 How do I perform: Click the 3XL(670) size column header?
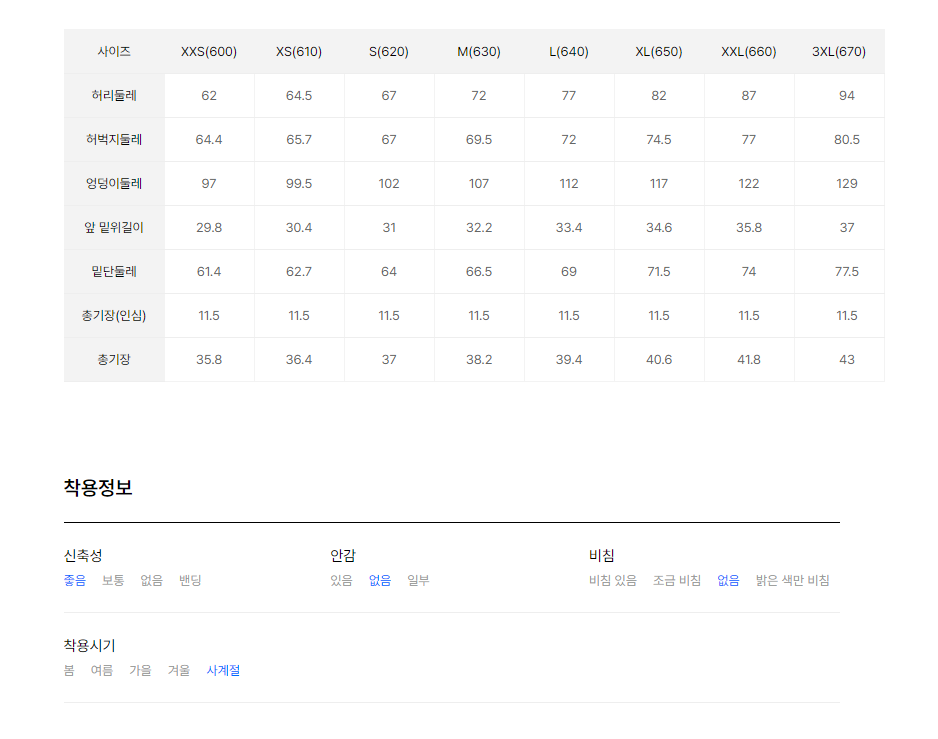839,51
